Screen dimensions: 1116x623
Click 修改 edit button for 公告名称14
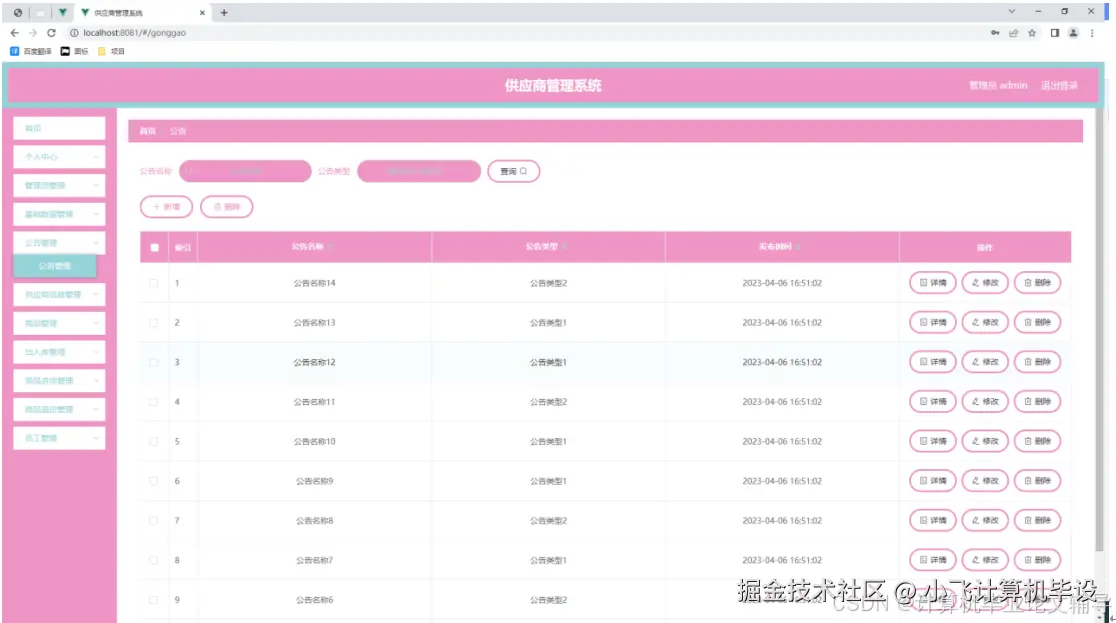(985, 283)
